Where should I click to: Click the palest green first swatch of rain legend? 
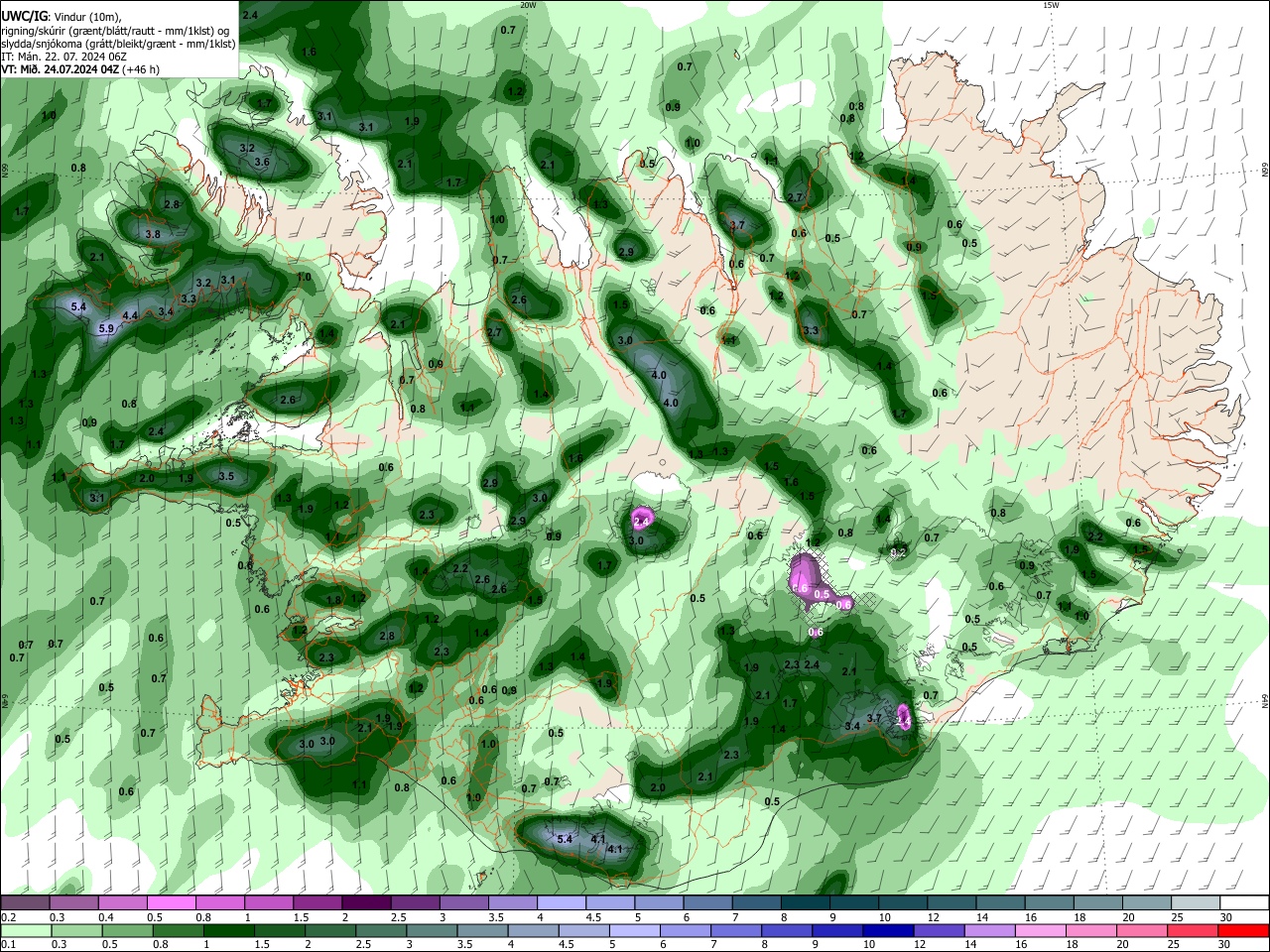coord(25,931)
